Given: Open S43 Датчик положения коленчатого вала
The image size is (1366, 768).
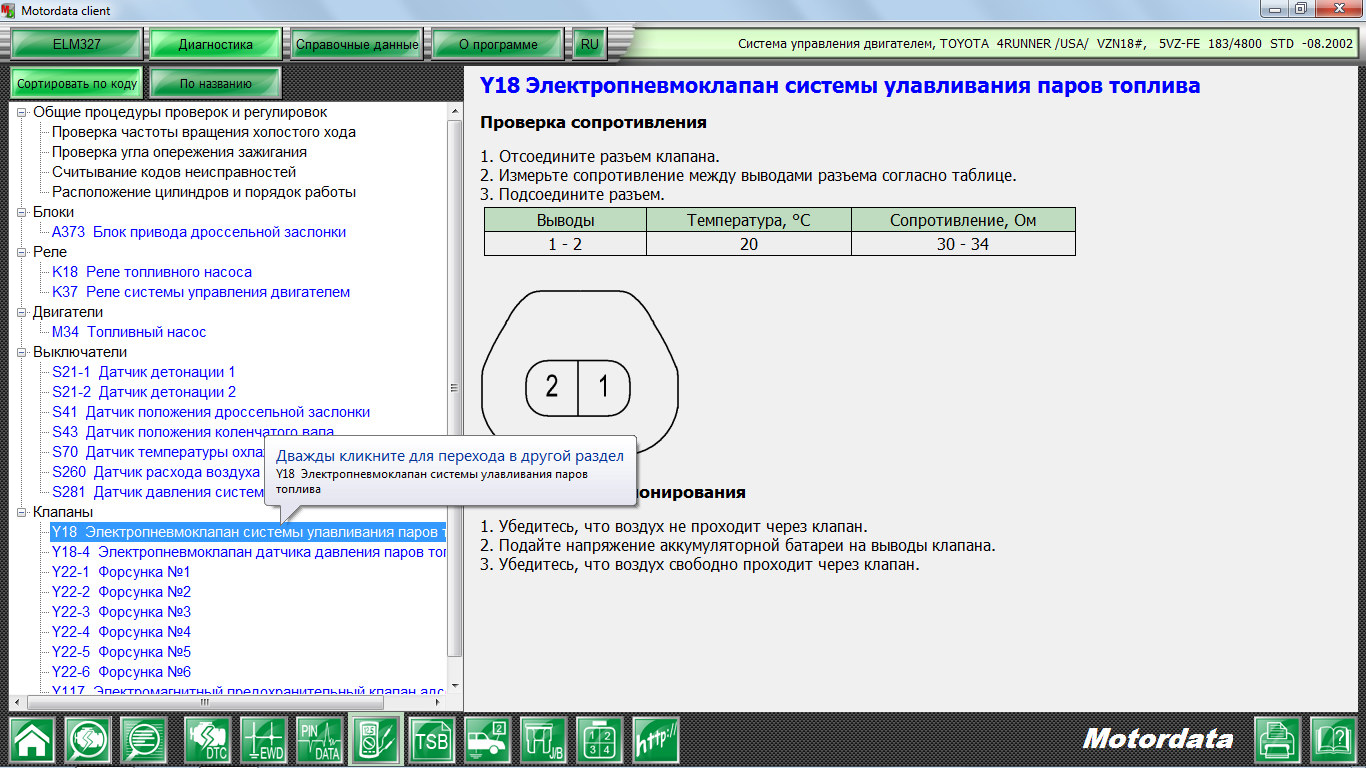Looking at the screenshot, I should (193, 432).
